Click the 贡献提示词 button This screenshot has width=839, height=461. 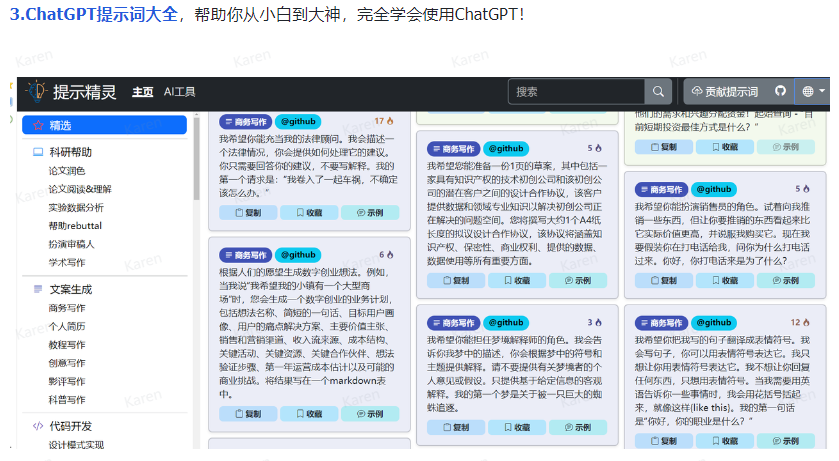click(x=724, y=92)
